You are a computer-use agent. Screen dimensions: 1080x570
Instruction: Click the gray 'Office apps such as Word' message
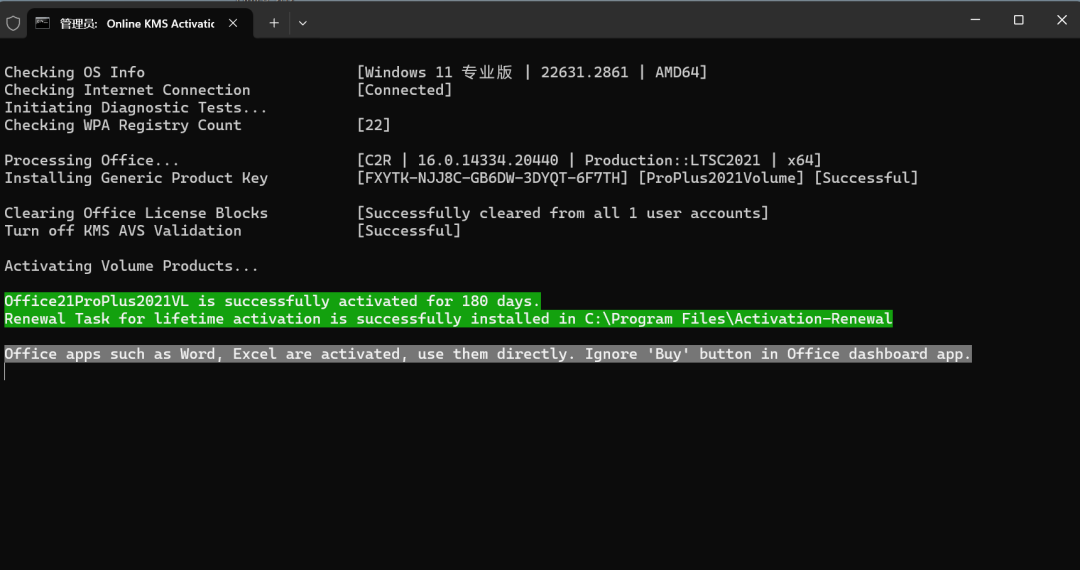(x=487, y=354)
